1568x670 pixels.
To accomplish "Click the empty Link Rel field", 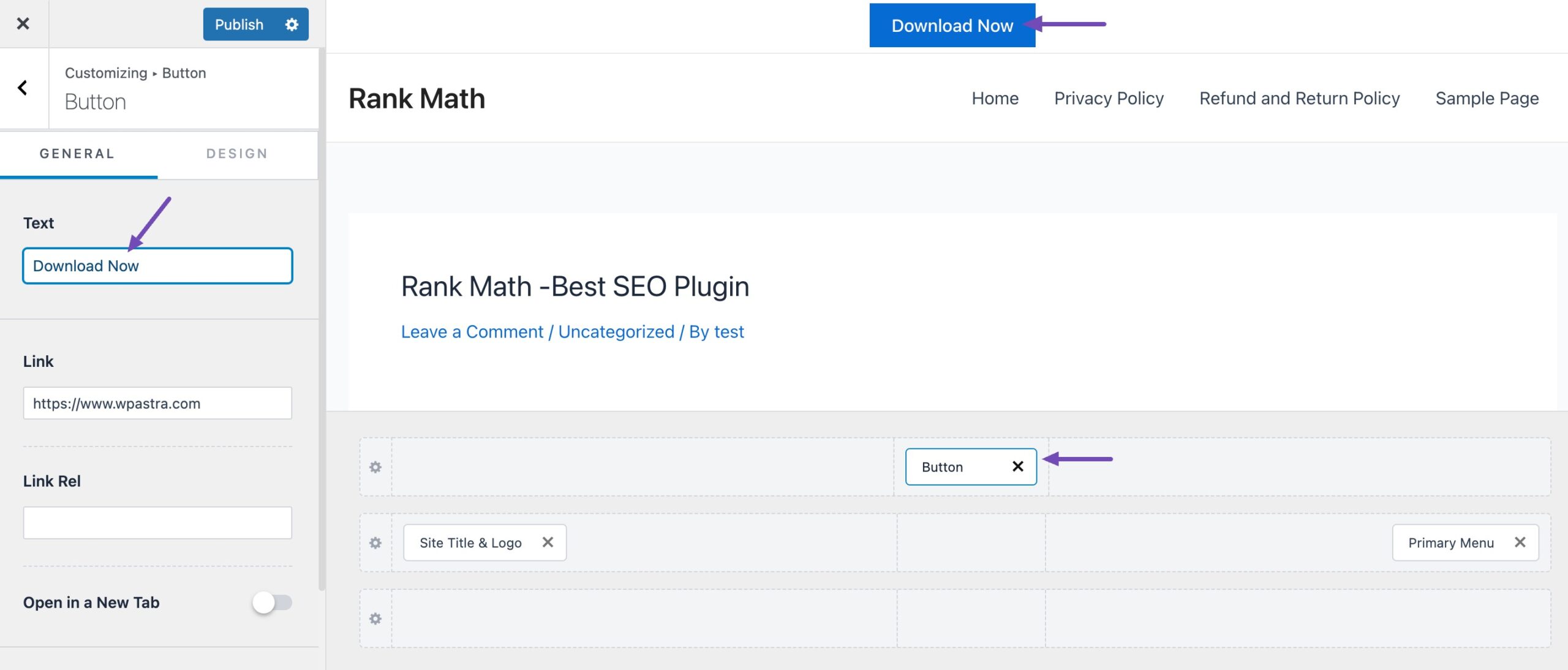I will click(157, 522).
